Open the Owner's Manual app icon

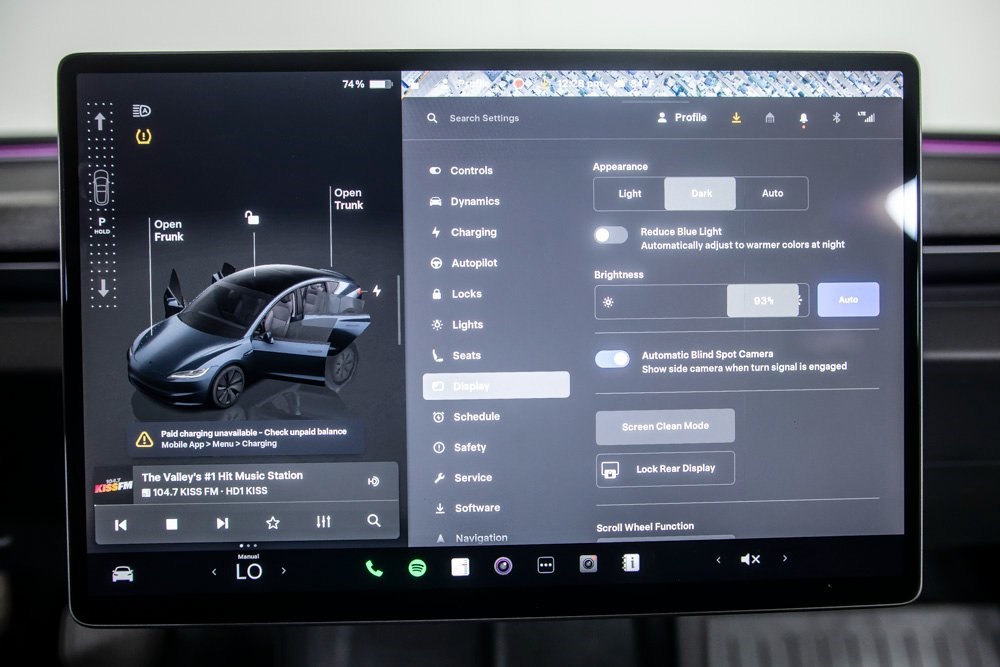point(630,562)
